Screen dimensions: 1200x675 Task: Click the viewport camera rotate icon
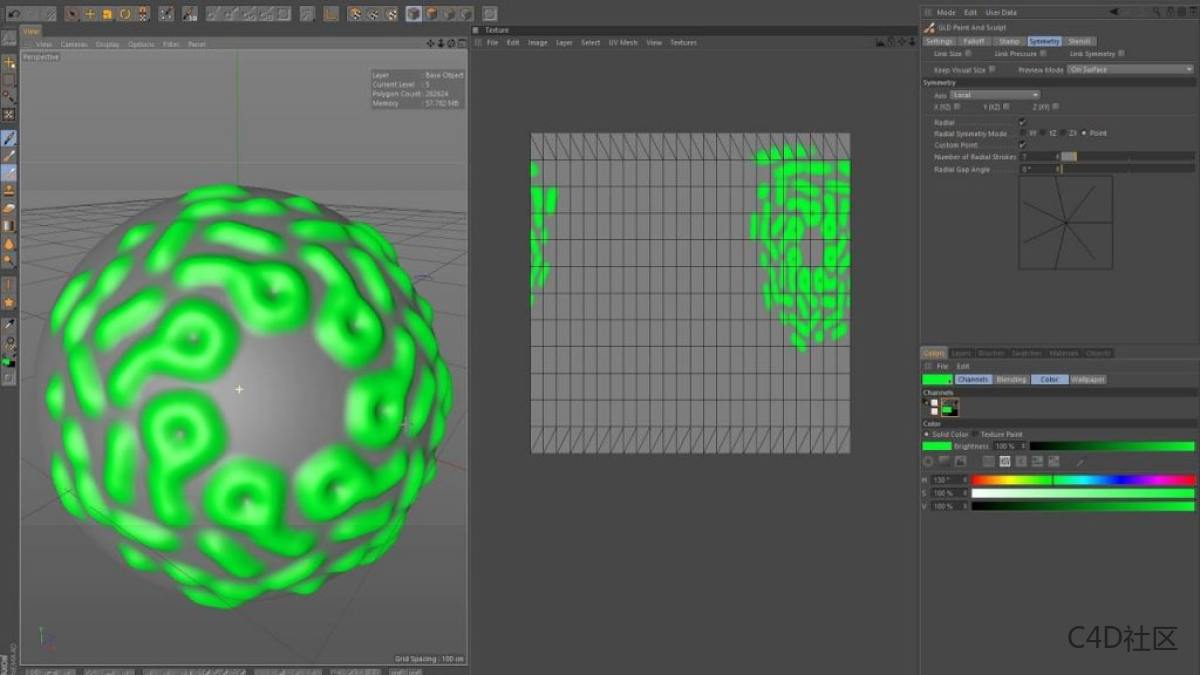(x=452, y=44)
